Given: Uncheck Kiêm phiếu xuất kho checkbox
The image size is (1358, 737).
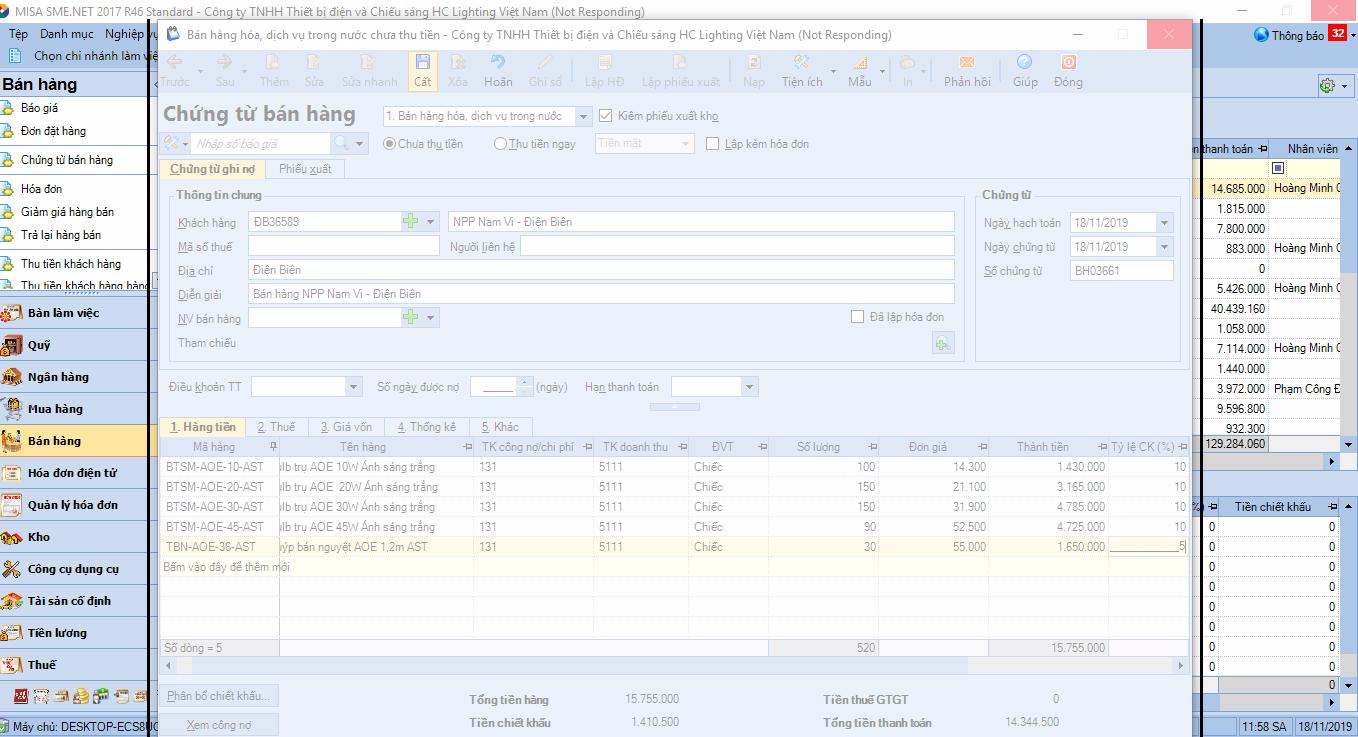Looking at the screenshot, I should click(x=605, y=116).
